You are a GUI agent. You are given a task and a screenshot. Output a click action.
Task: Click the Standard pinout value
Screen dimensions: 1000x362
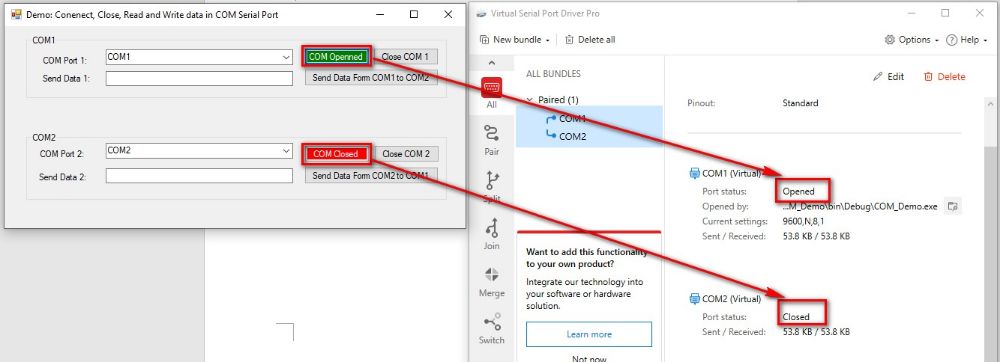(x=800, y=103)
